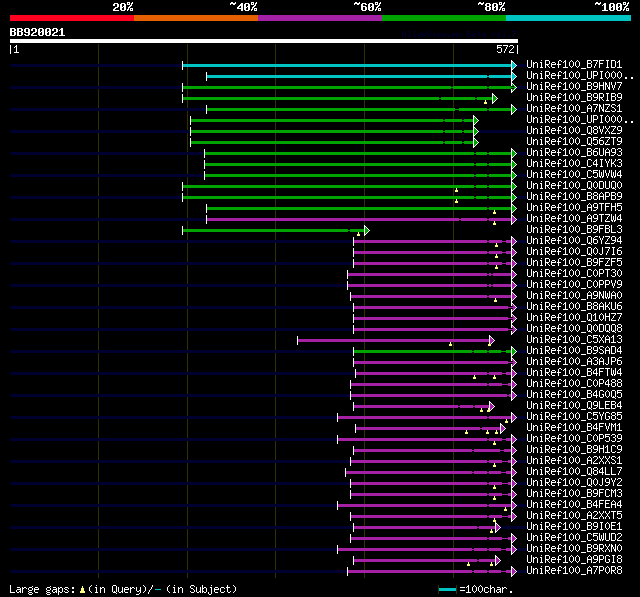Image resolution: width=640 pixels, height=597 pixels.
Task: Select the UniRef100_C4IYK3 label
Action: (x=574, y=164)
